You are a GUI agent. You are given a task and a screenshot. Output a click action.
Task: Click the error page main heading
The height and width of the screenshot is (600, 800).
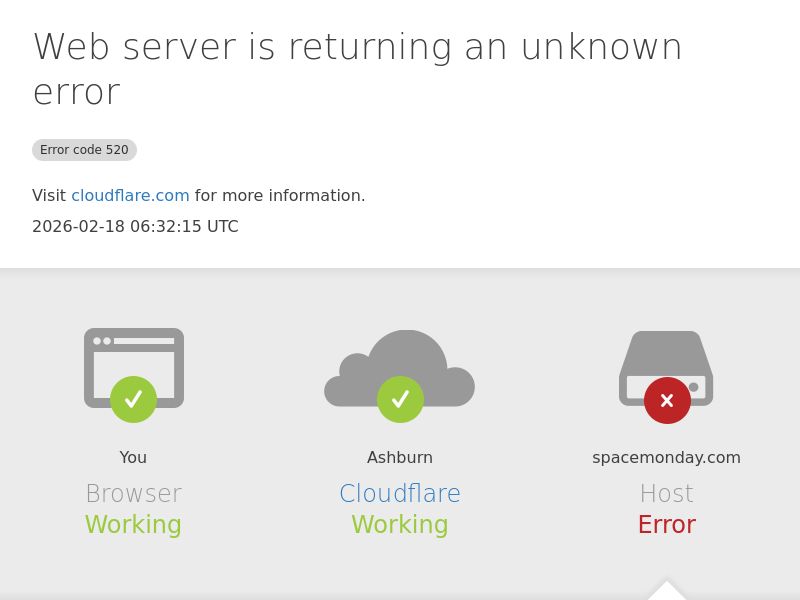click(357, 69)
